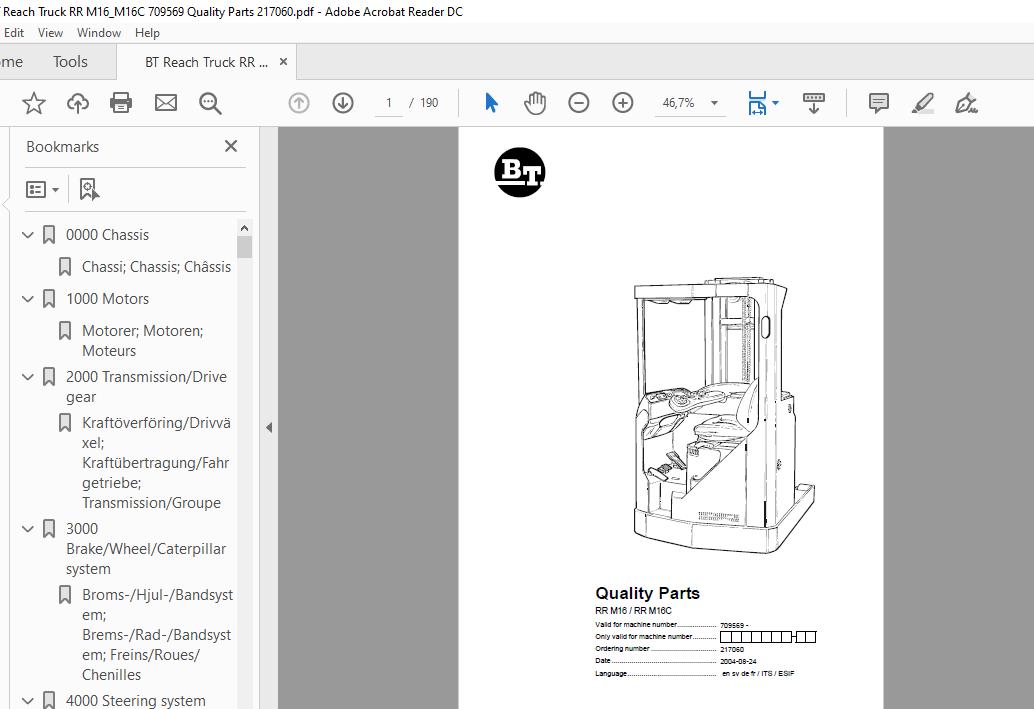Image resolution: width=1034 pixels, height=709 pixels.
Task: Select the highlight text pen tool
Action: [923, 103]
